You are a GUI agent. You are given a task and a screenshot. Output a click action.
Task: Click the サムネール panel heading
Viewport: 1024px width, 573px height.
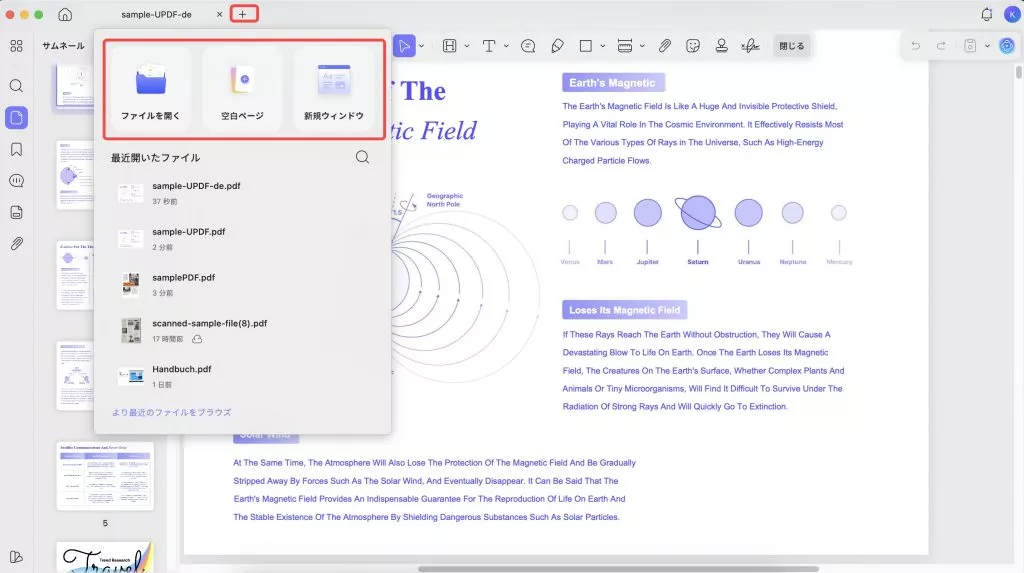tap(63, 46)
